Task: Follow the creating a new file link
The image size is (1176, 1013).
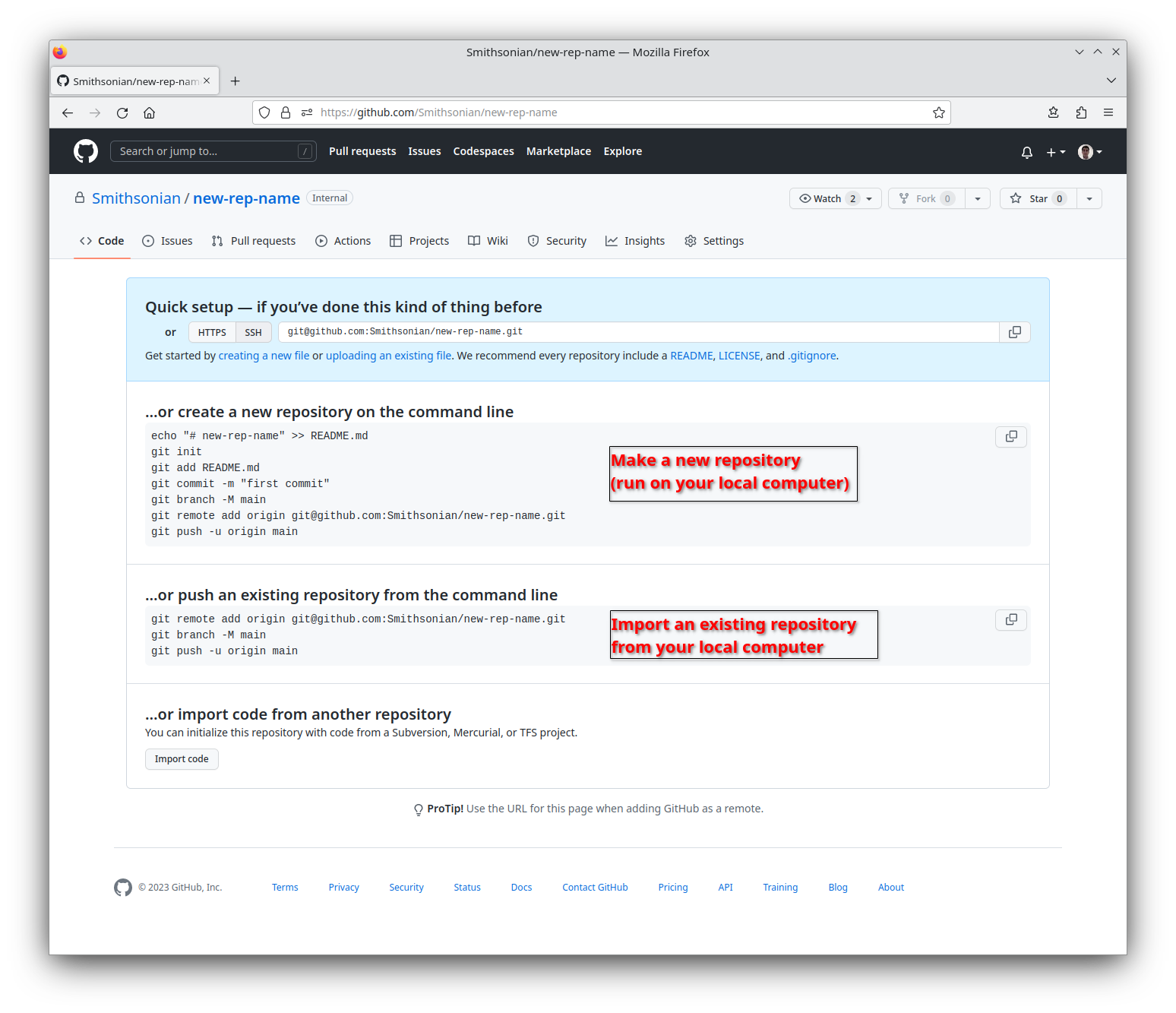Action: coord(264,356)
